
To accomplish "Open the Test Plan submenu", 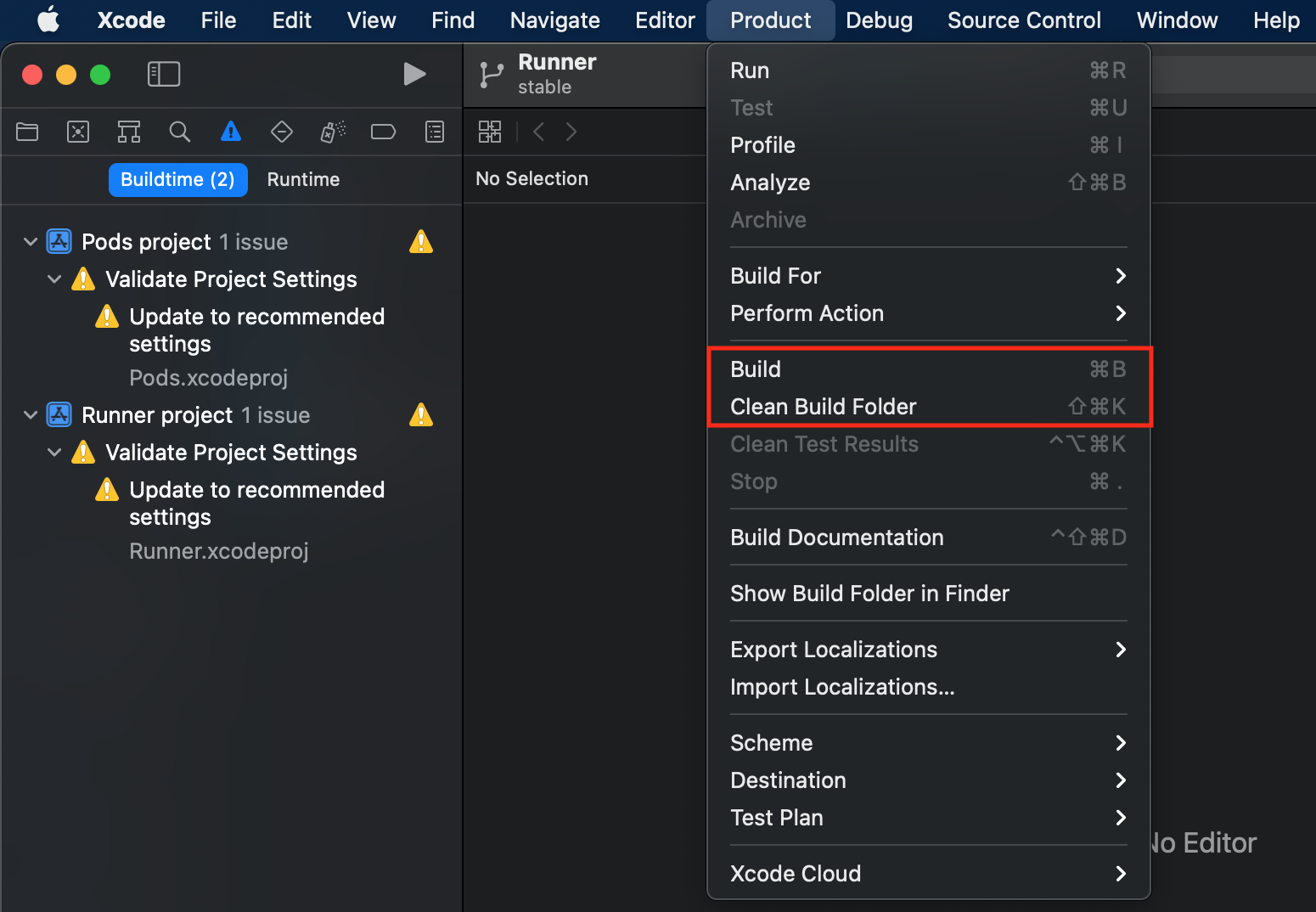I will coord(928,818).
